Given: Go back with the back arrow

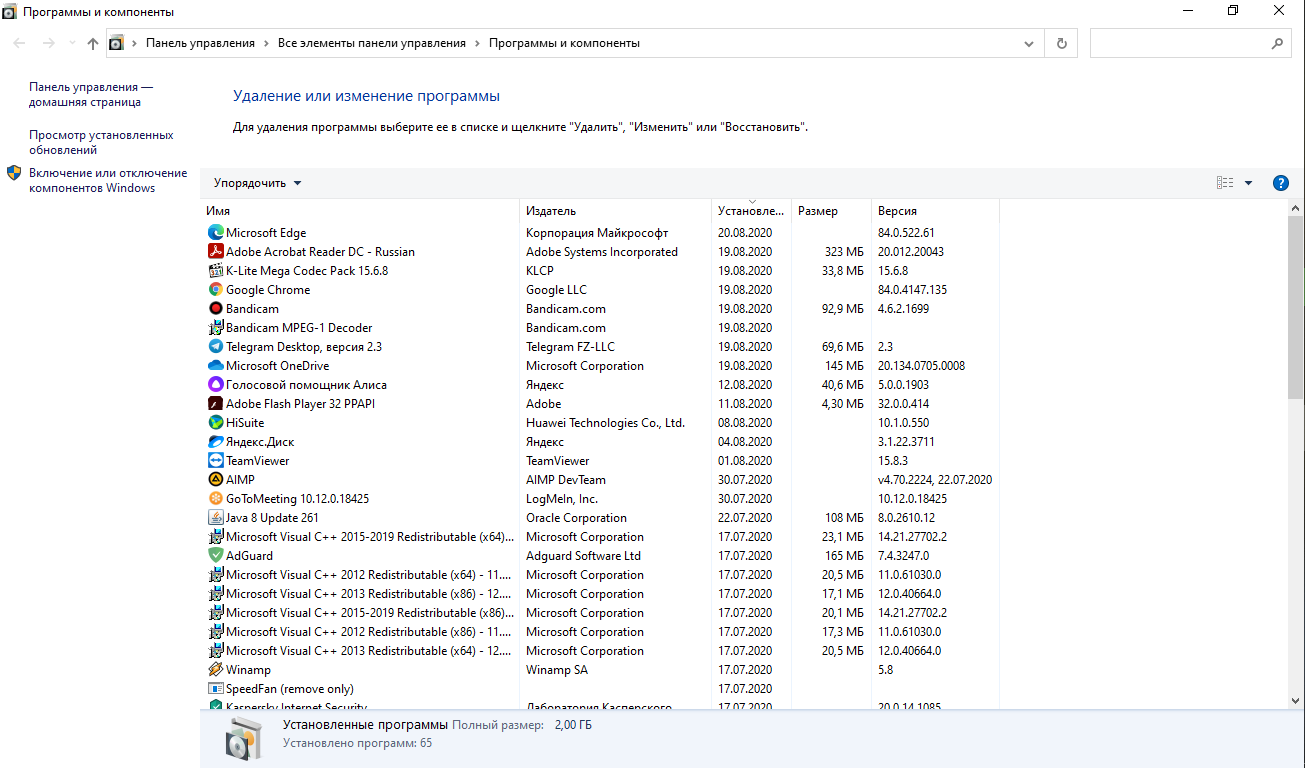Looking at the screenshot, I should tap(19, 44).
